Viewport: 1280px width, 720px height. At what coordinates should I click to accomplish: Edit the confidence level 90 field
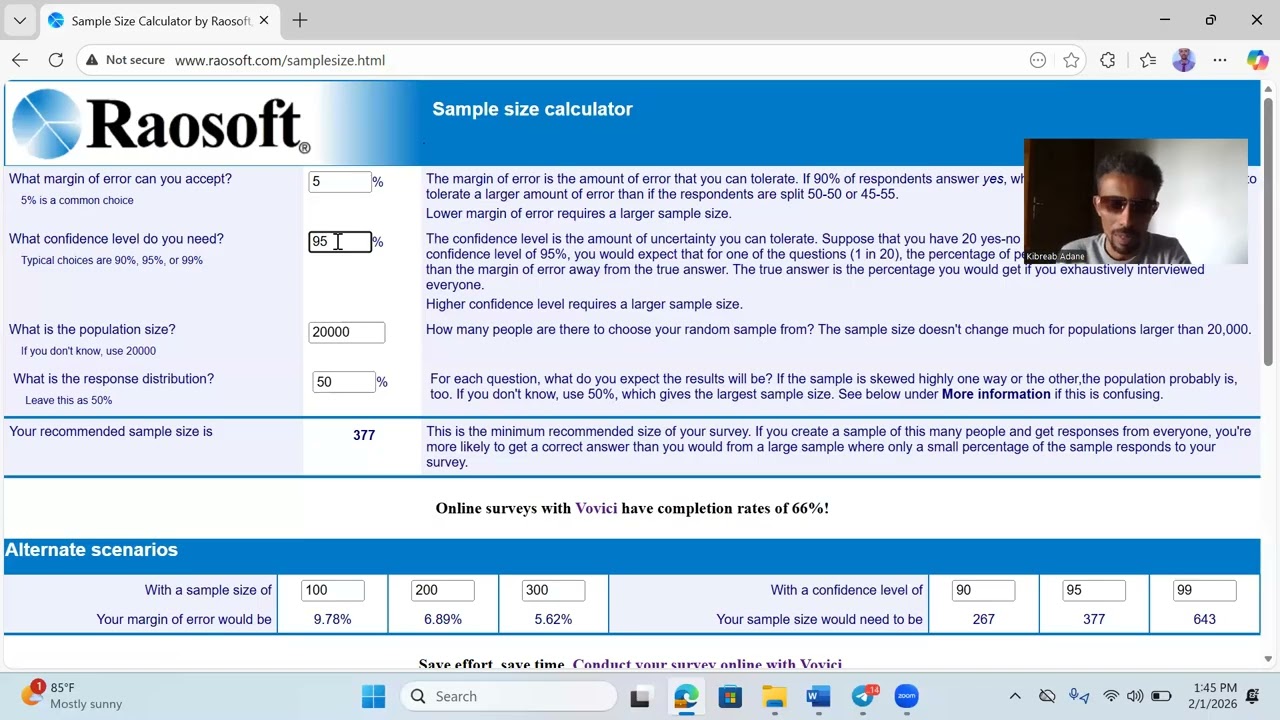tap(983, 590)
